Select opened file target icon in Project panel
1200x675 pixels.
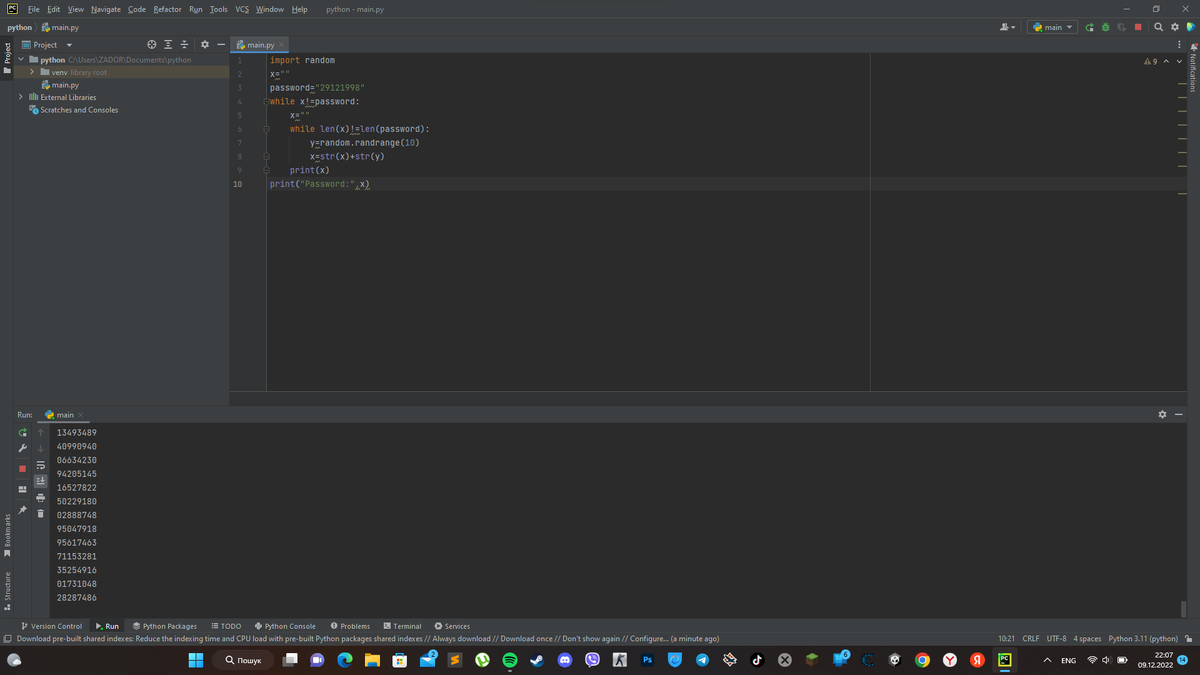(x=152, y=45)
